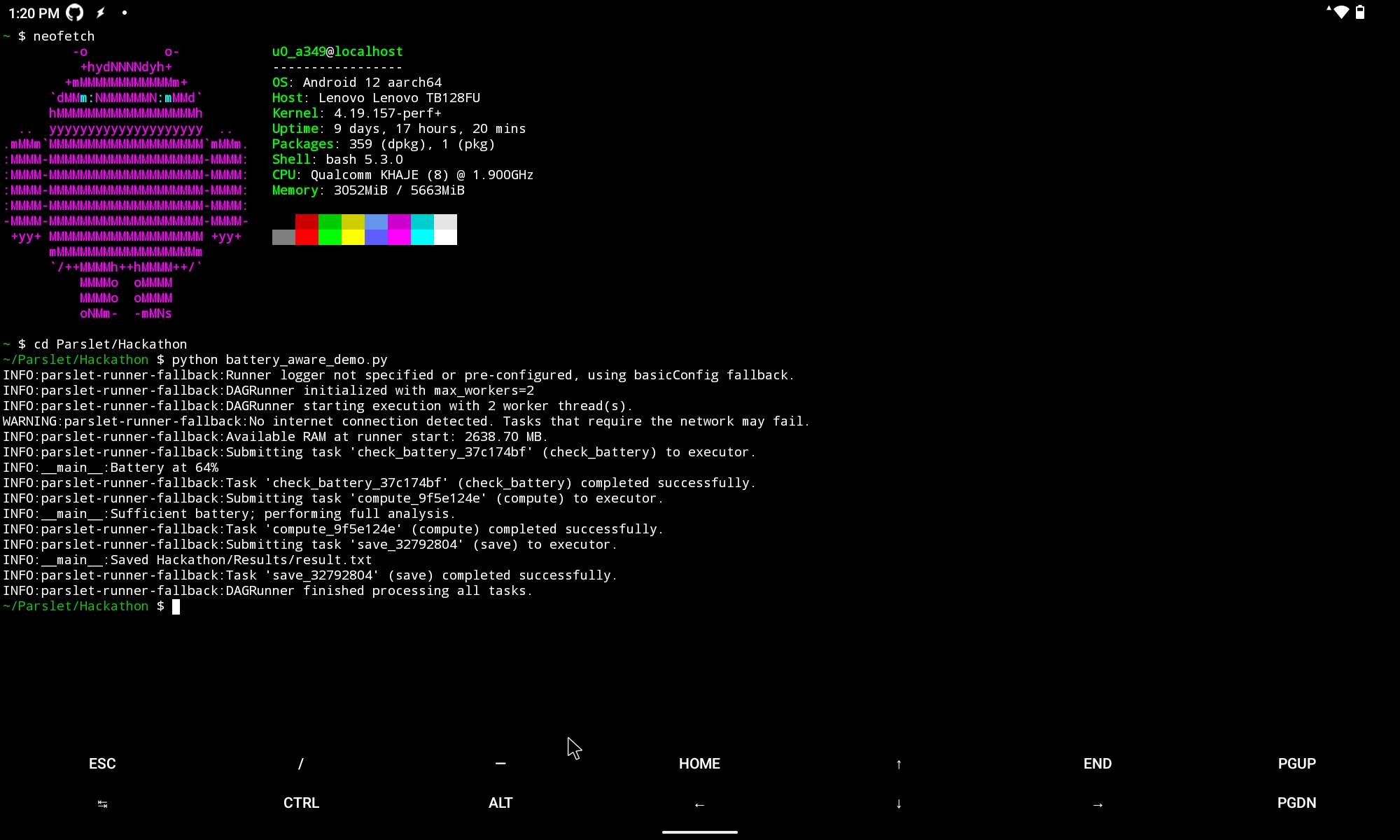The width and height of the screenshot is (1400, 840).
Task: Toggle the ALT modifier key
Action: coord(500,803)
